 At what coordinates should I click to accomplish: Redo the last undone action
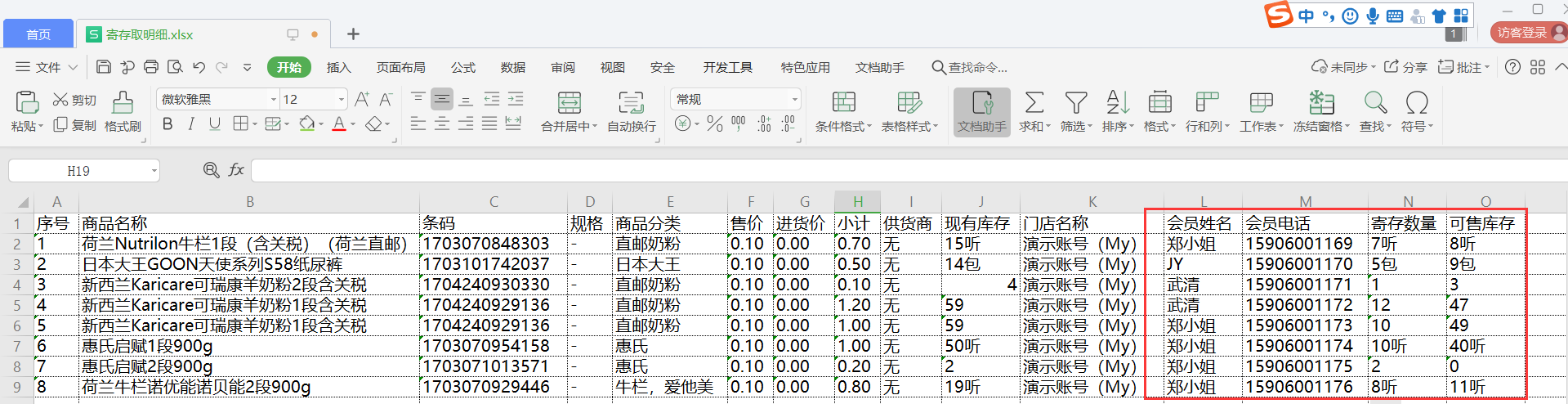coord(222,67)
